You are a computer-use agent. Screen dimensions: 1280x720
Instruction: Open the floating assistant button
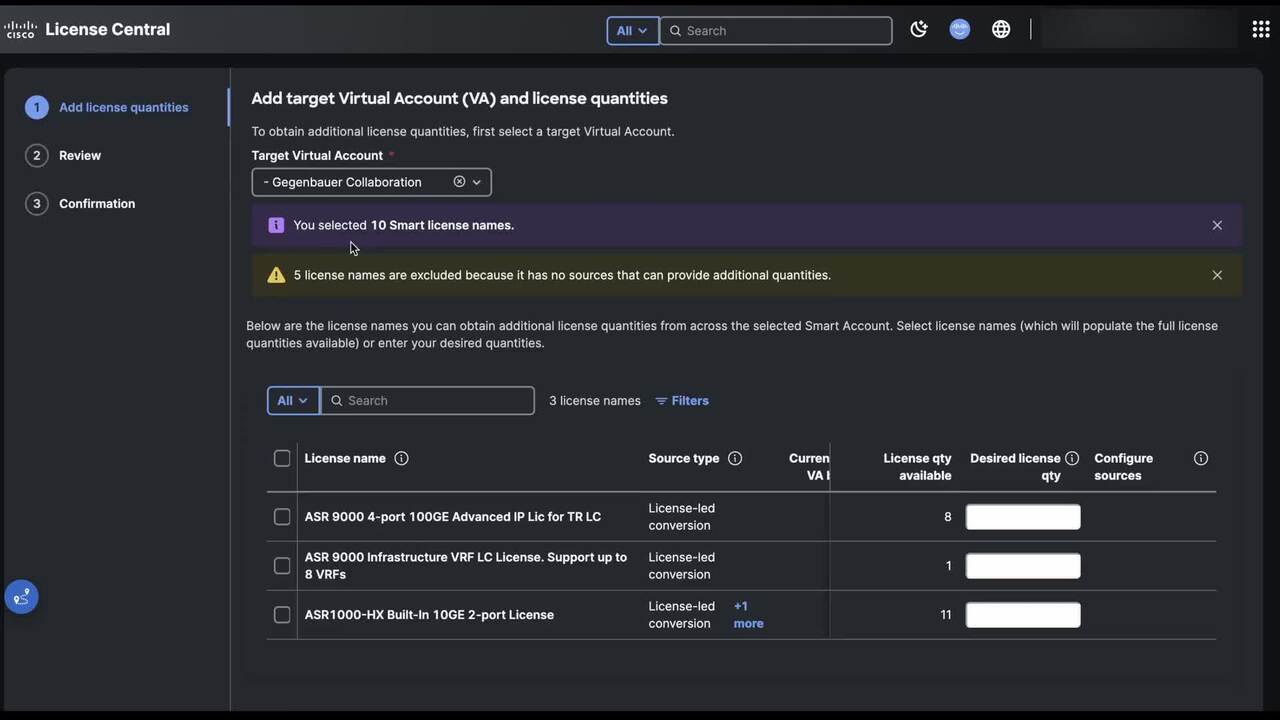pos(22,597)
